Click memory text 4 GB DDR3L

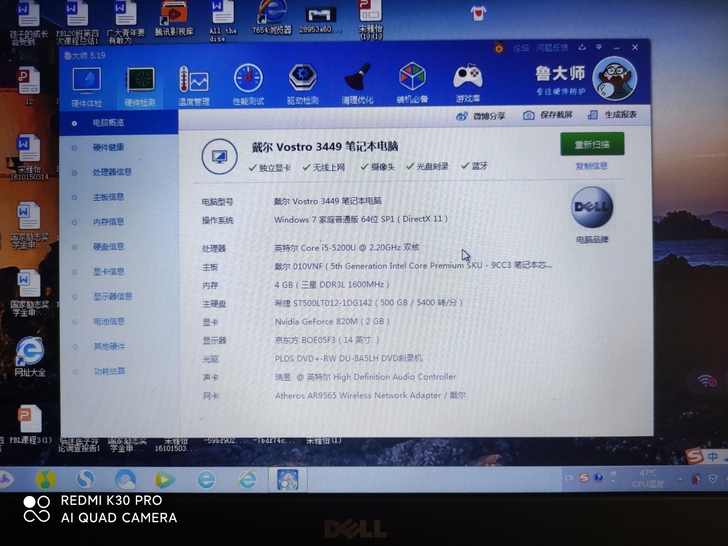[x=332, y=284]
